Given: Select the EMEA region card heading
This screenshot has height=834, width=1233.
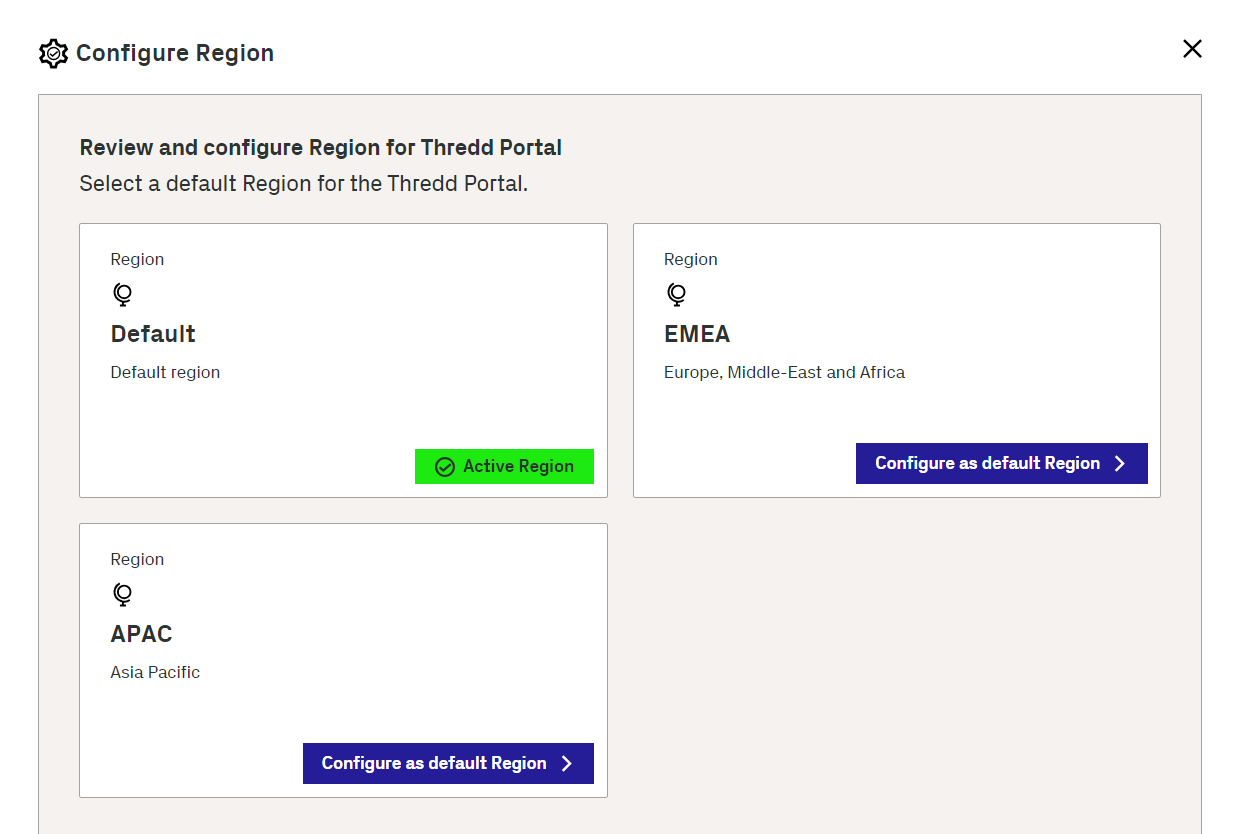Looking at the screenshot, I should click(x=697, y=334).
